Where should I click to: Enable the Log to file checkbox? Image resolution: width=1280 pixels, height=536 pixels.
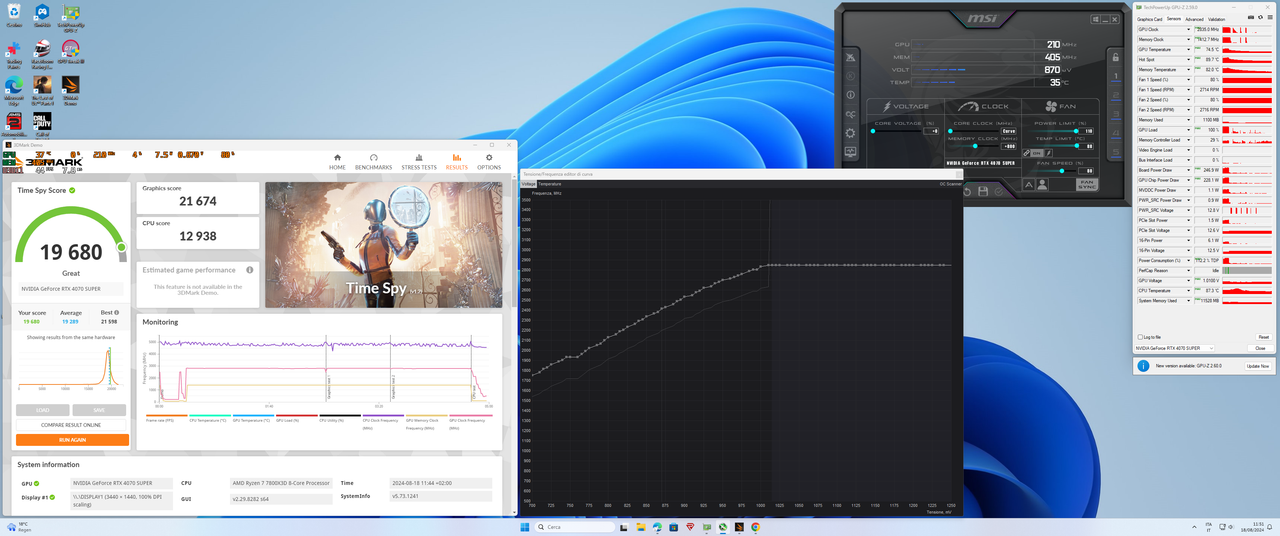click(1140, 337)
